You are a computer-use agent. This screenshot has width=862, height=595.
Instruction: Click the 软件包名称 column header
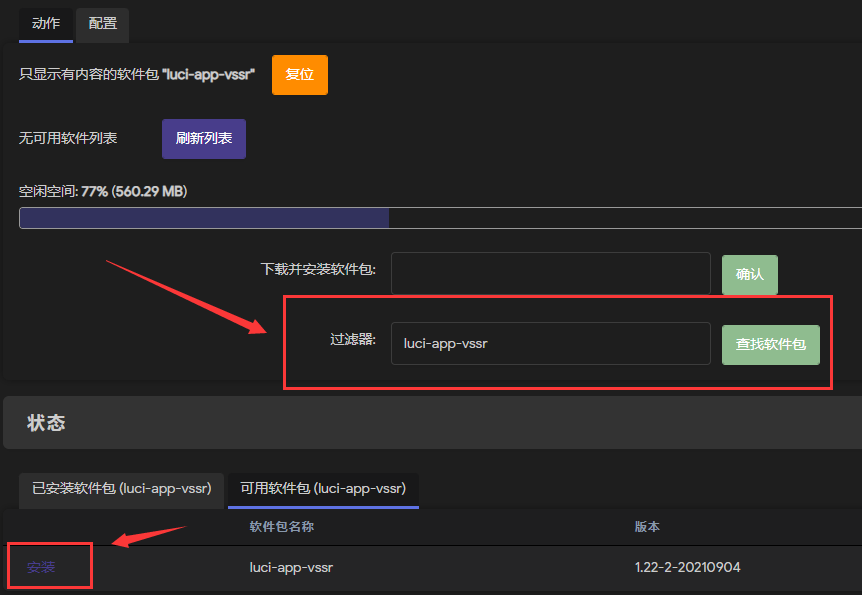point(281,527)
